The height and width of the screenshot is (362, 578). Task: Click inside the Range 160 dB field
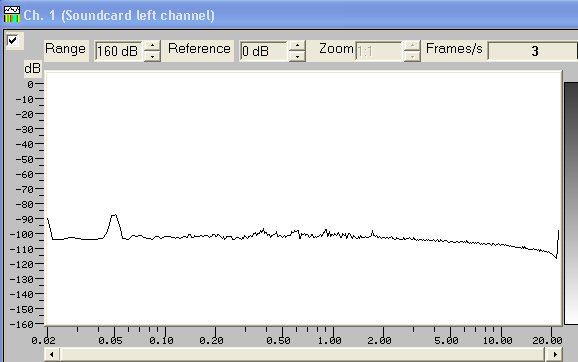(119, 51)
